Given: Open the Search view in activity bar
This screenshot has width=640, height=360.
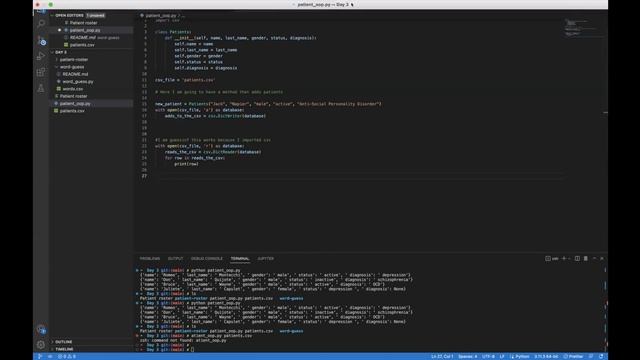Looking at the screenshot, I should [x=41, y=24].
